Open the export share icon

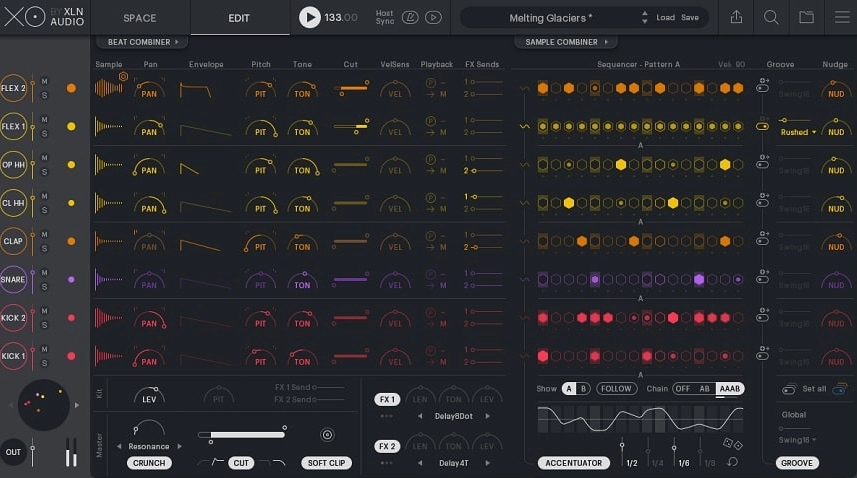click(736, 17)
